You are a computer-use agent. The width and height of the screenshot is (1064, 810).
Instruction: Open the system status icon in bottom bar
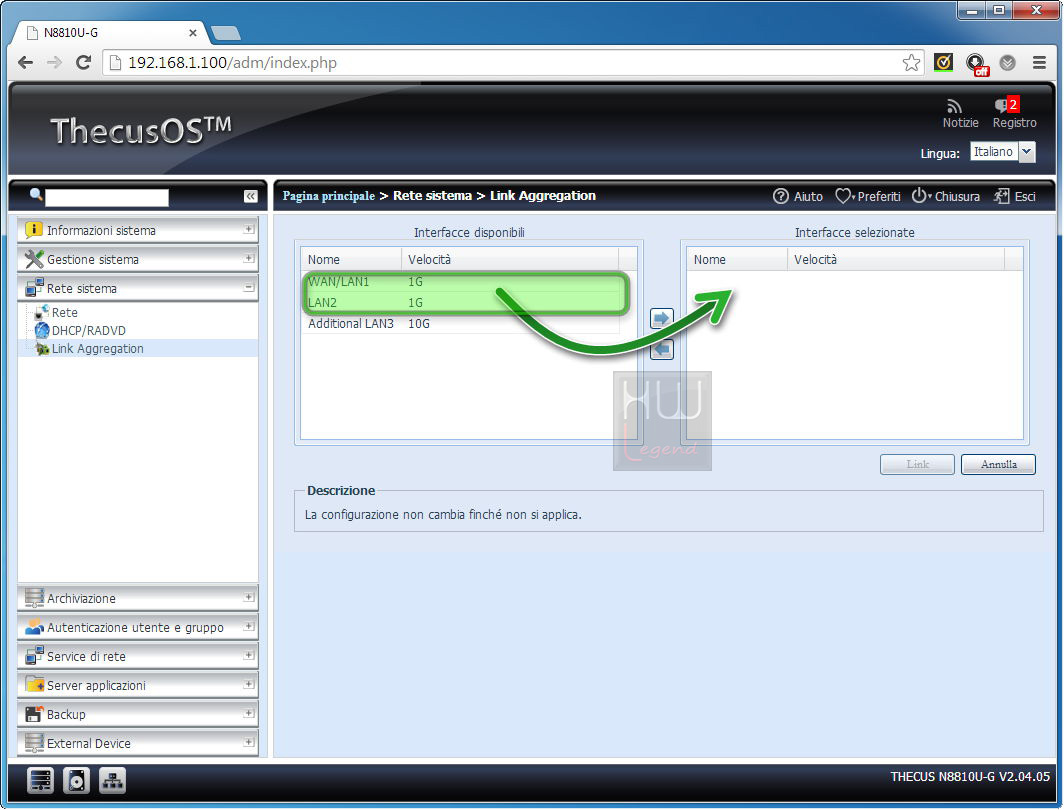pyautogui.click(x=40, y=781)
